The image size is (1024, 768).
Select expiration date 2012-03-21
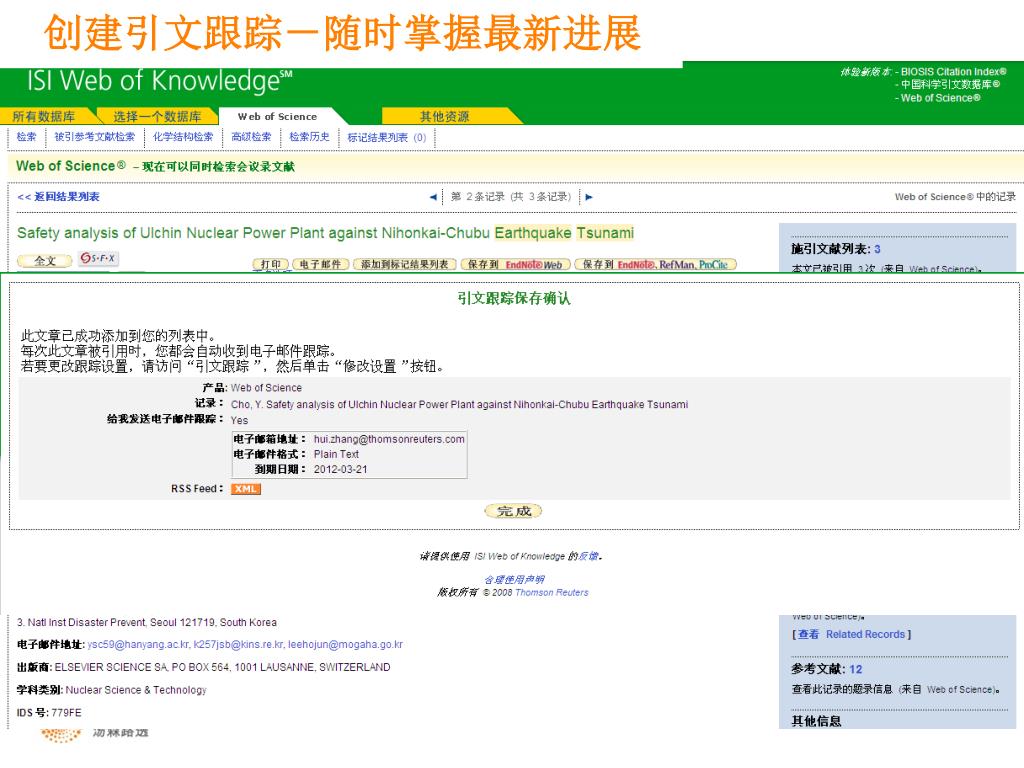pos(340,470)
